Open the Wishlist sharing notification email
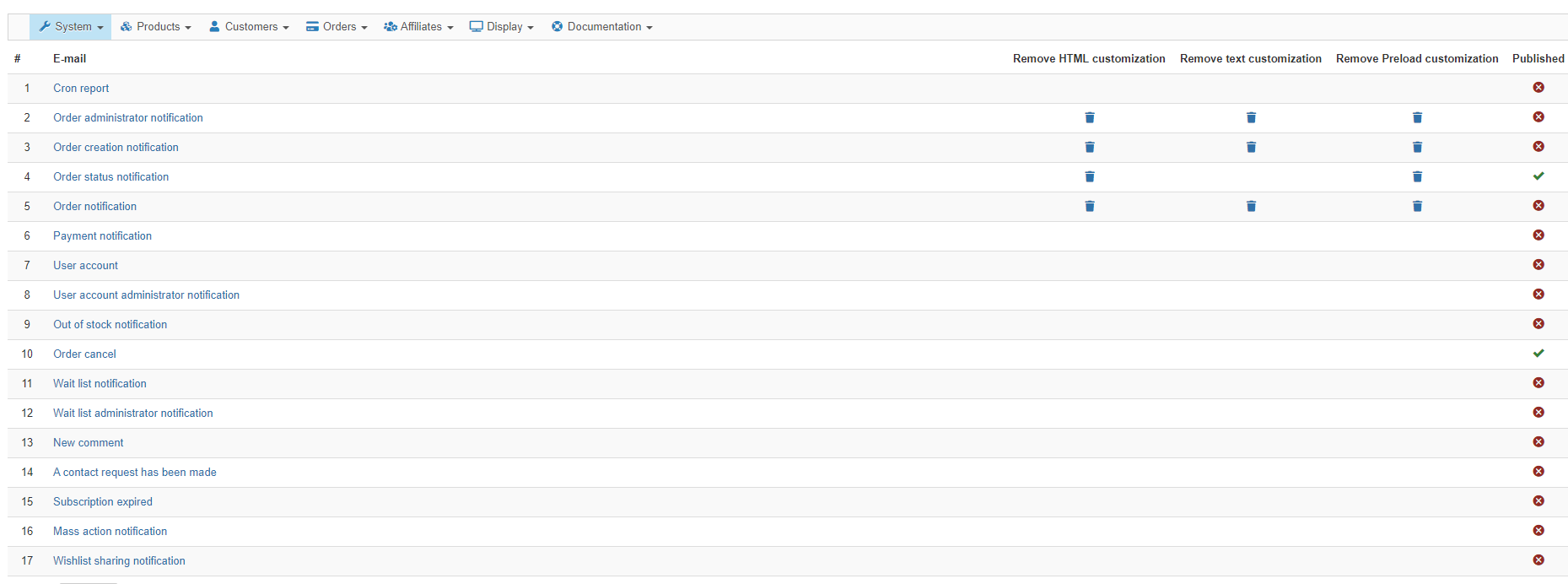 pos(119,561)
